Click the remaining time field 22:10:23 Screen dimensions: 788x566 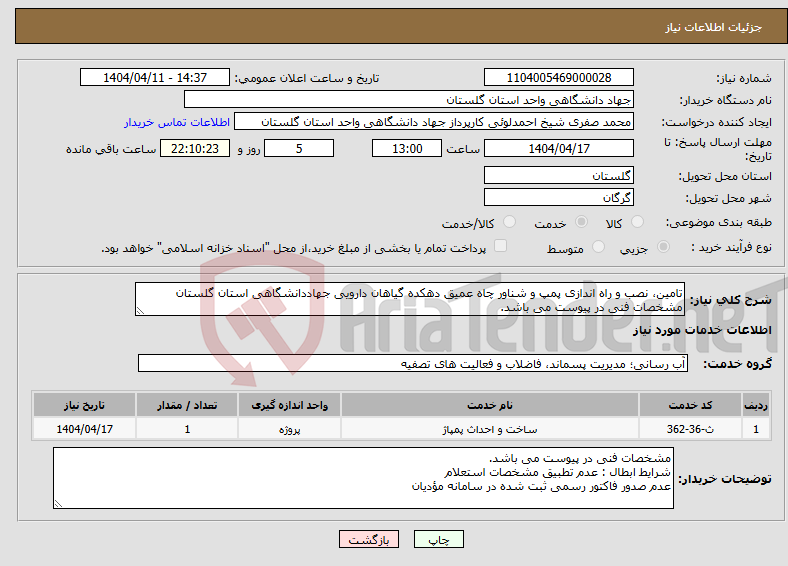click(195, 148)
